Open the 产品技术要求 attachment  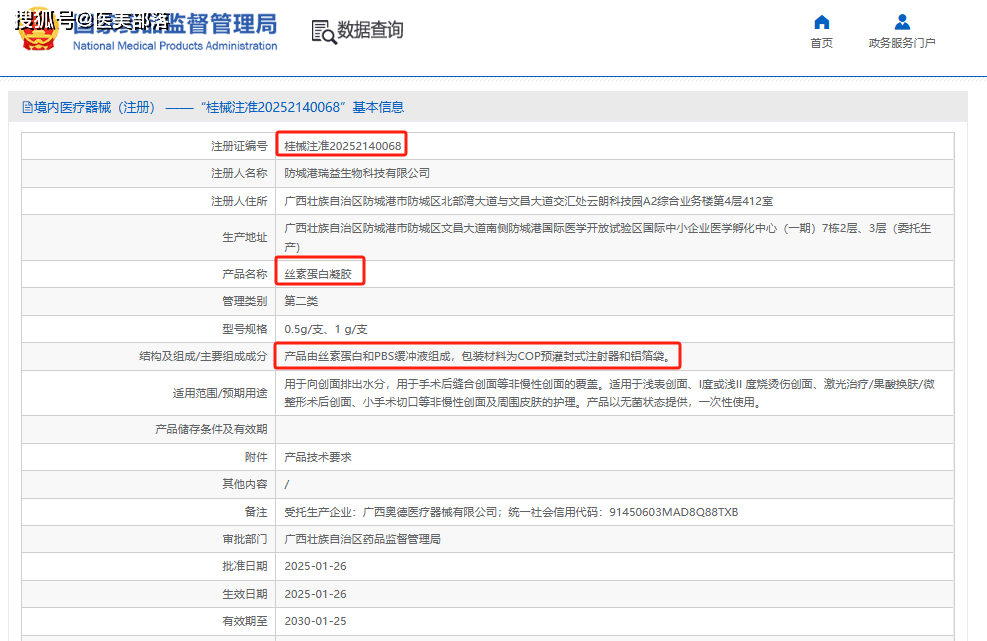click(318, 457)
